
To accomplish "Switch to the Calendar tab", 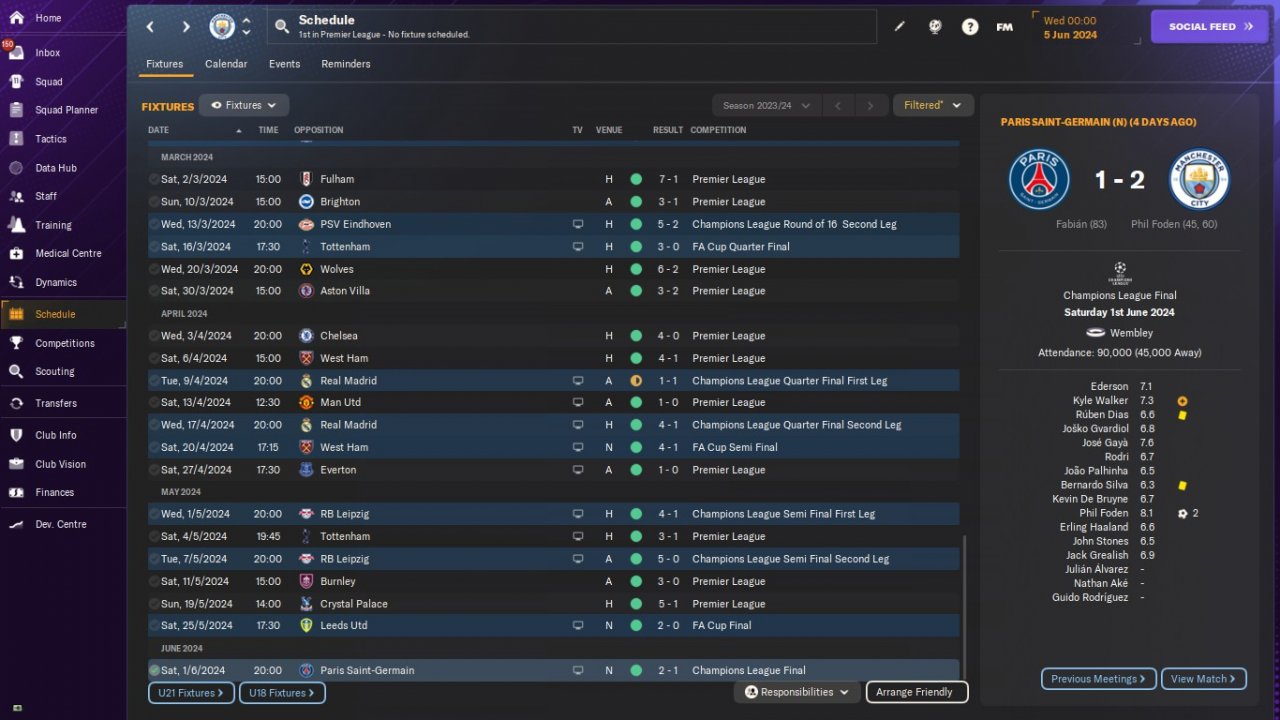I will click(226, 64).
